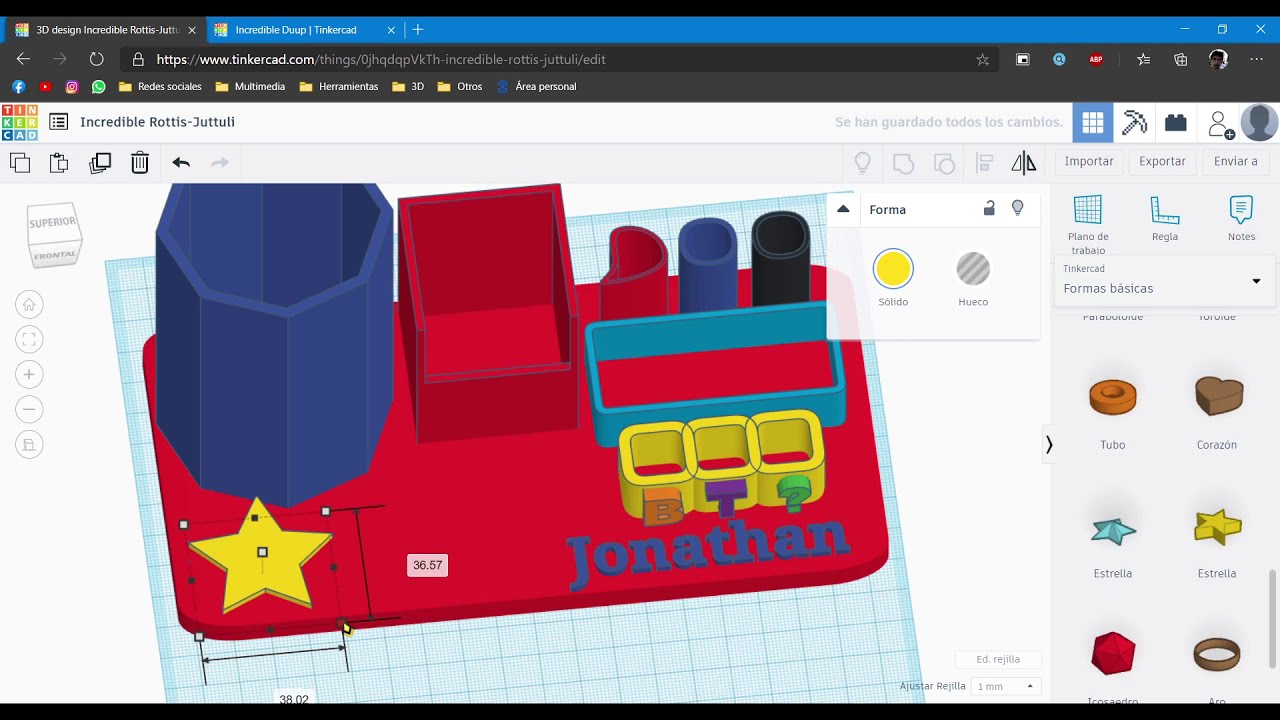Bookmark this page with the star
This screenshot has width=1280, height=720.
coord(983,59)
